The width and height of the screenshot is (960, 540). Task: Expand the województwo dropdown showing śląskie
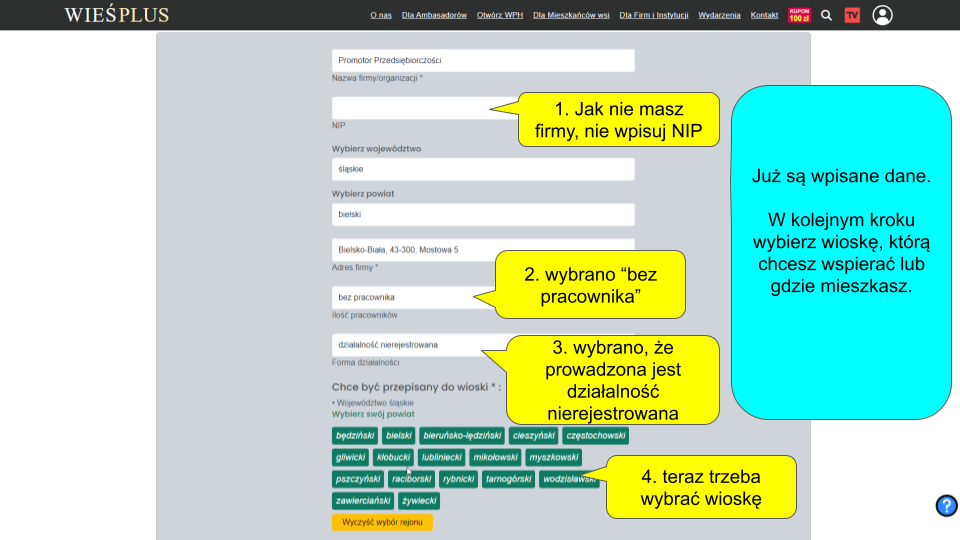click(x=483, y=168)
